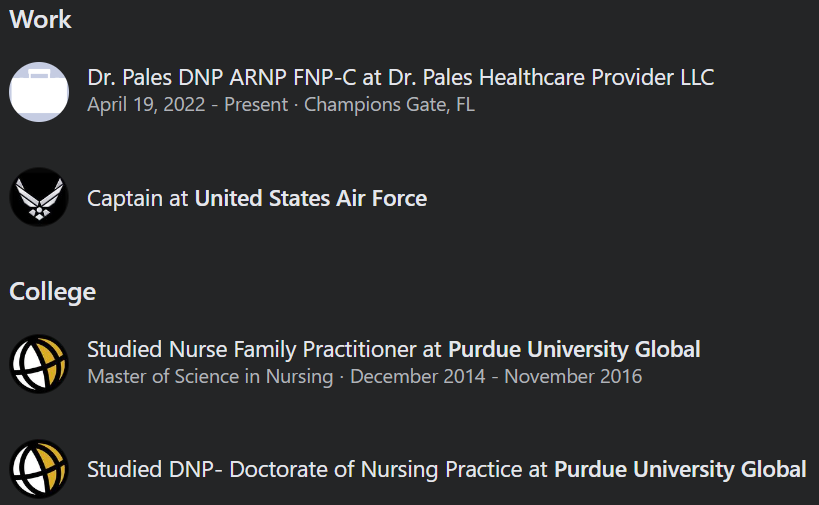This screenshot has height=505, width=819.
Task: Click the Captain at job title text
Action: 137,198
